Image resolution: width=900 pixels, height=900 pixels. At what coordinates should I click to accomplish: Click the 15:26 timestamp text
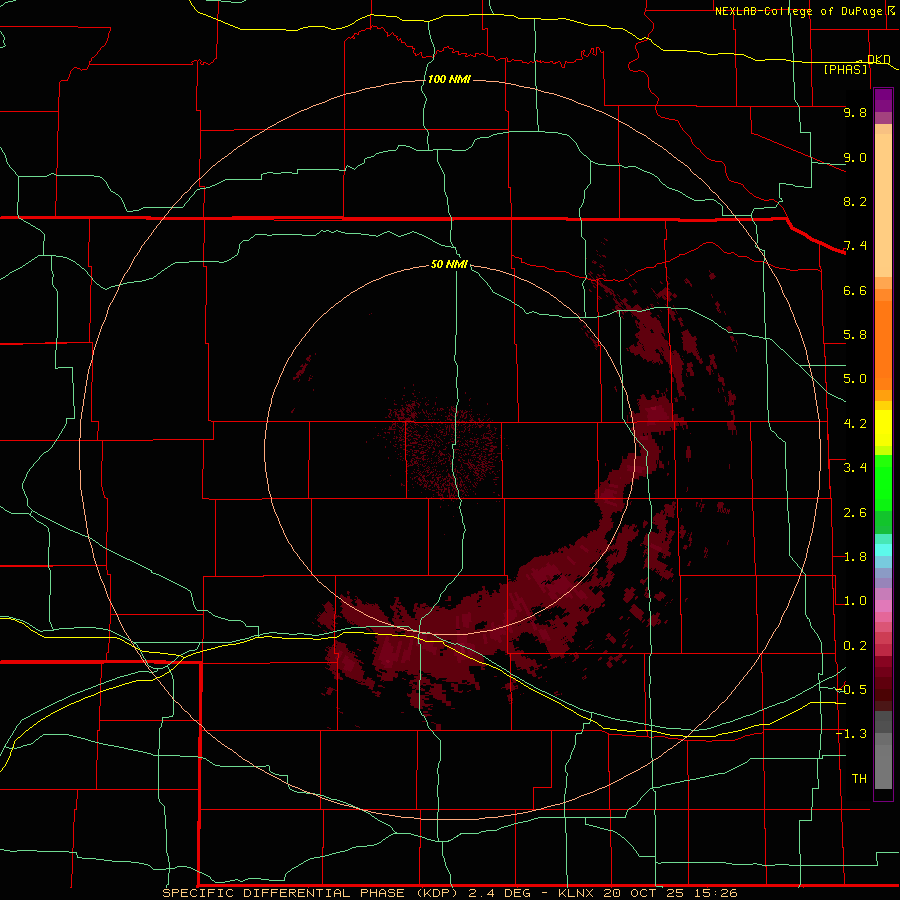[x=718, y=893]
